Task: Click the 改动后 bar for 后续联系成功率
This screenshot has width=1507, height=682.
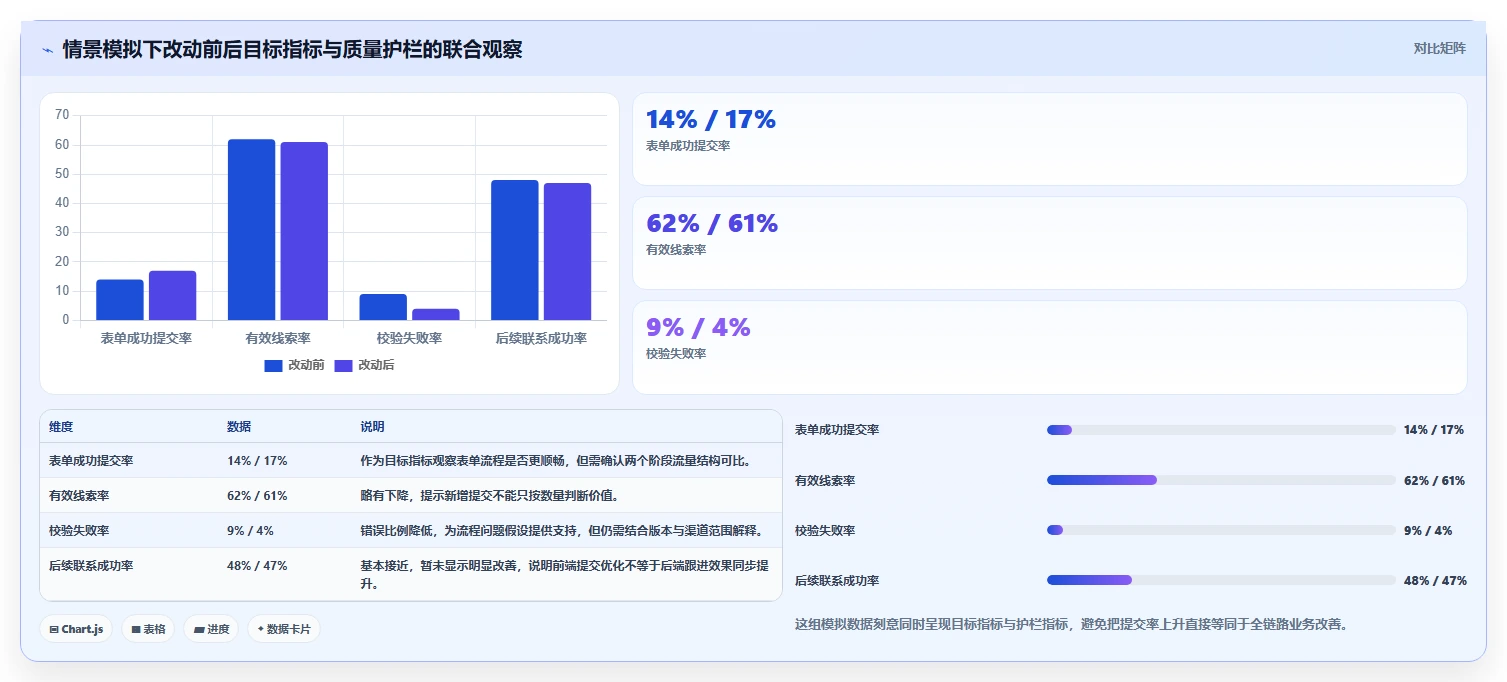Action: pyautogui.click(x=567, y=252)
